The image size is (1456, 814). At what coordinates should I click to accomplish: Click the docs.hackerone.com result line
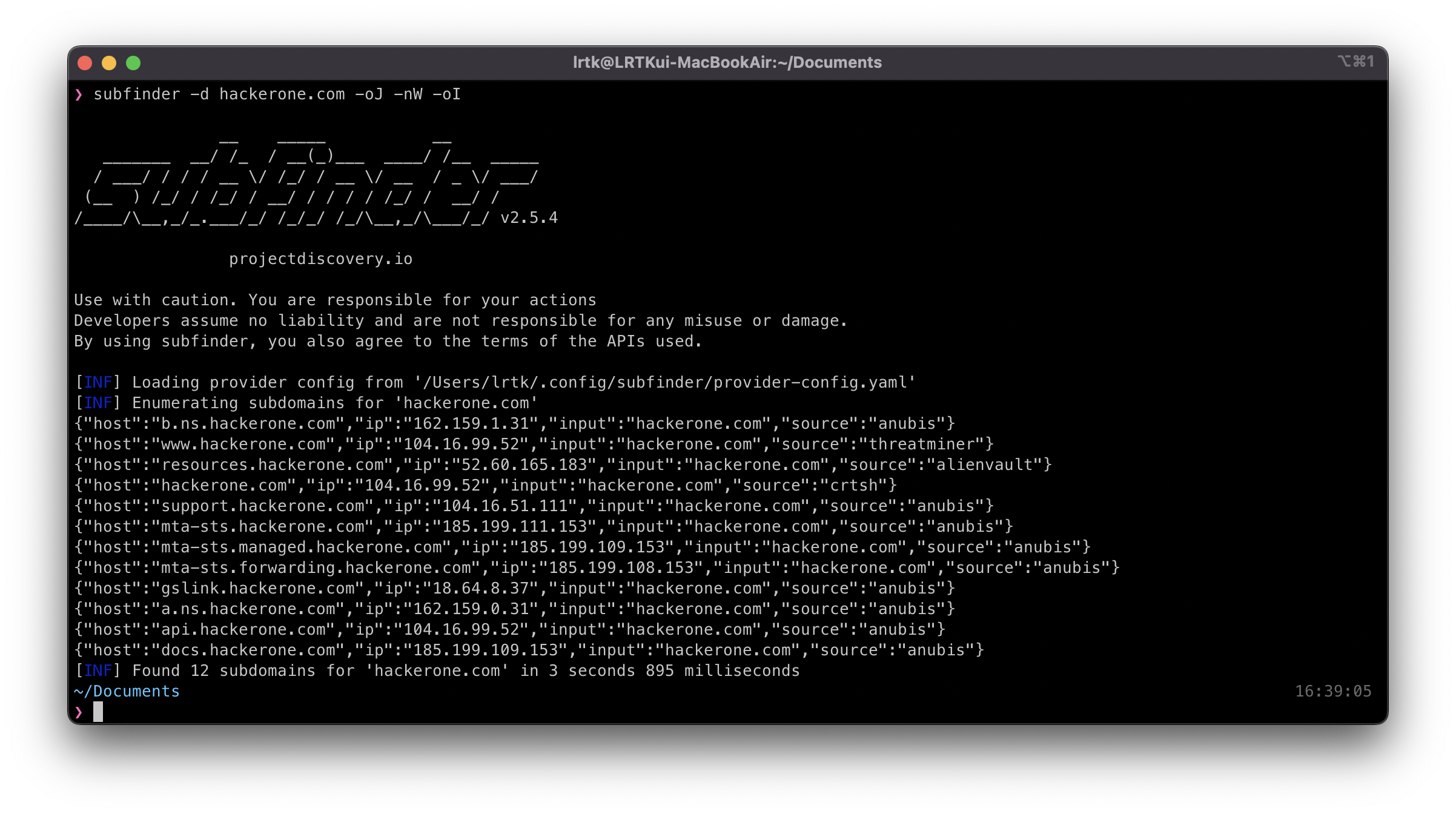click(x=529, y=650)
